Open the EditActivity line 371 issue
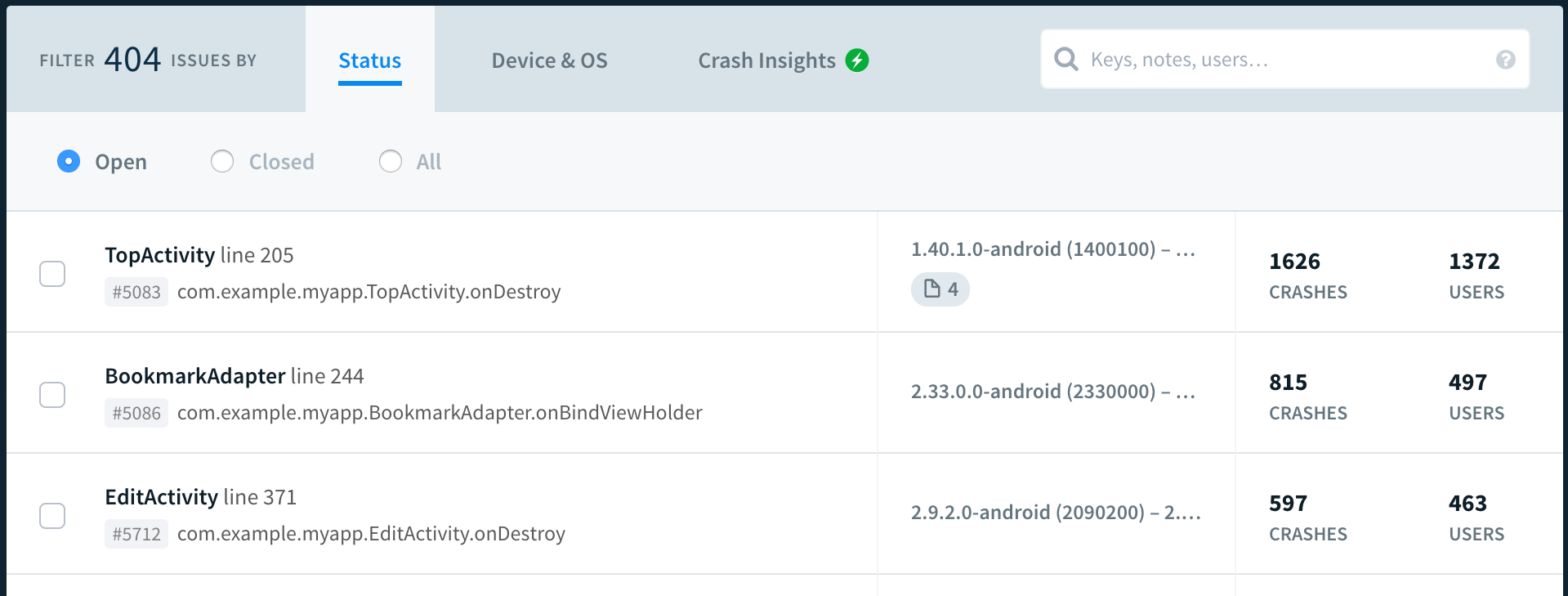Image resolution: width=1568 pixels, height=596 pixels. (x=201, y=497)
